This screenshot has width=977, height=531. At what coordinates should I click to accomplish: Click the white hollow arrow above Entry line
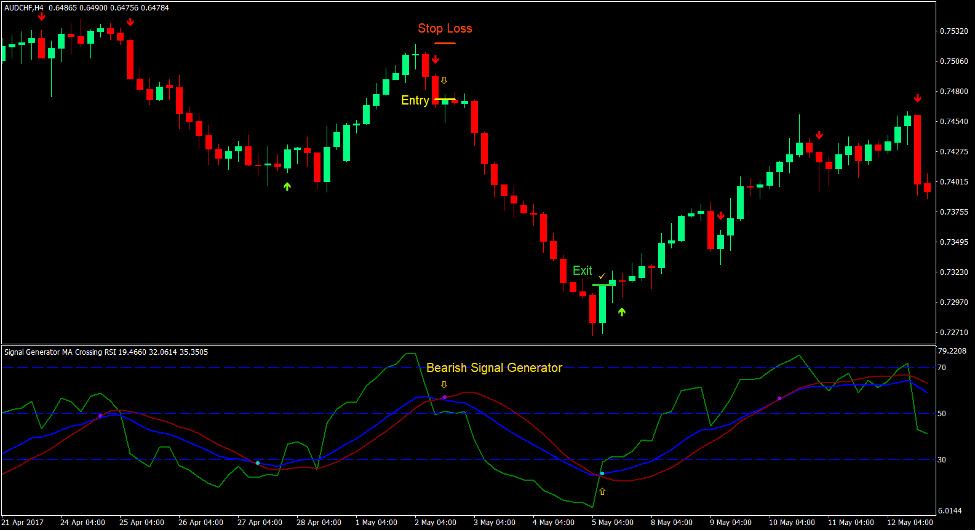click(444, 80)
